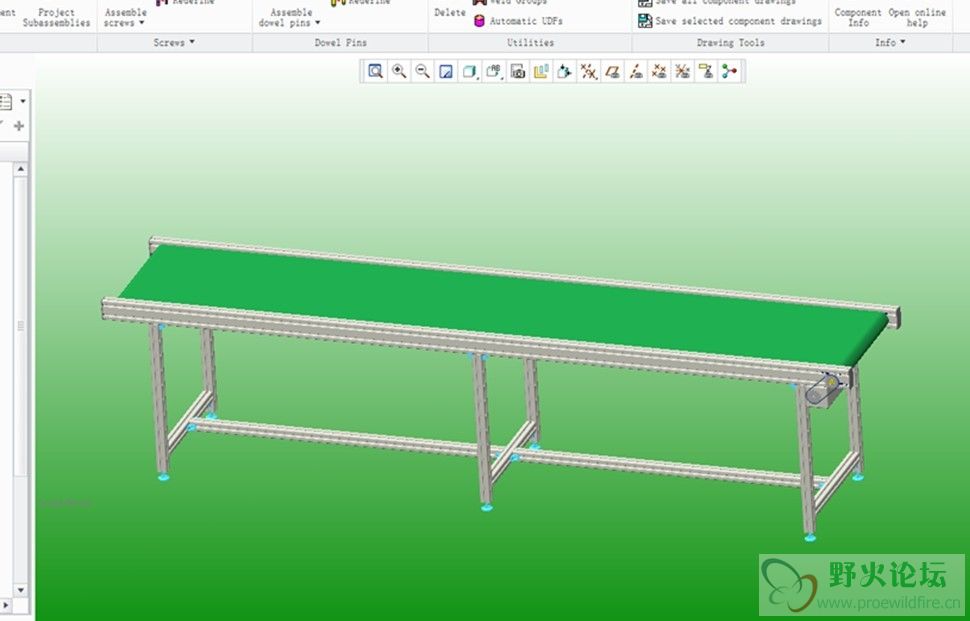Click the plus icon in the left panel
970x621 pixels.
tap(19, 126)
